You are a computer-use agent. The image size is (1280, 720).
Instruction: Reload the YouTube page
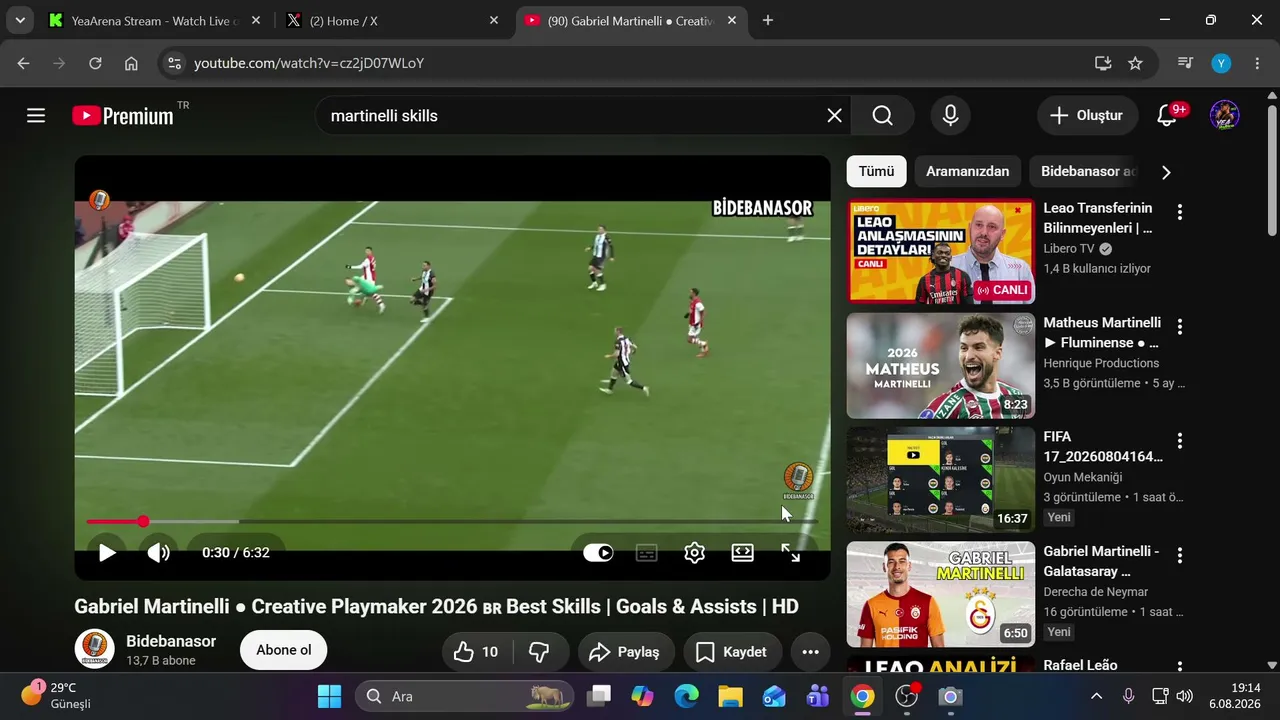tap(95, 63)
